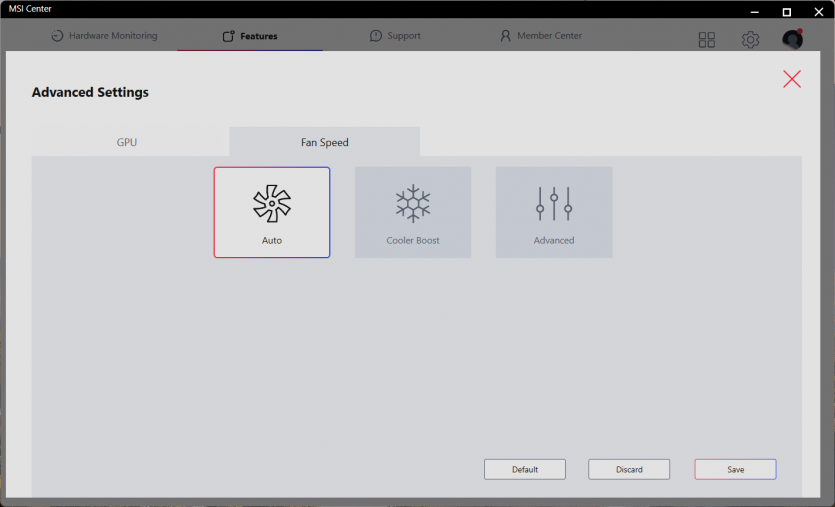The image size is (835, 507).
Task: Open the Support section
Action: click(x=395, y=36)
